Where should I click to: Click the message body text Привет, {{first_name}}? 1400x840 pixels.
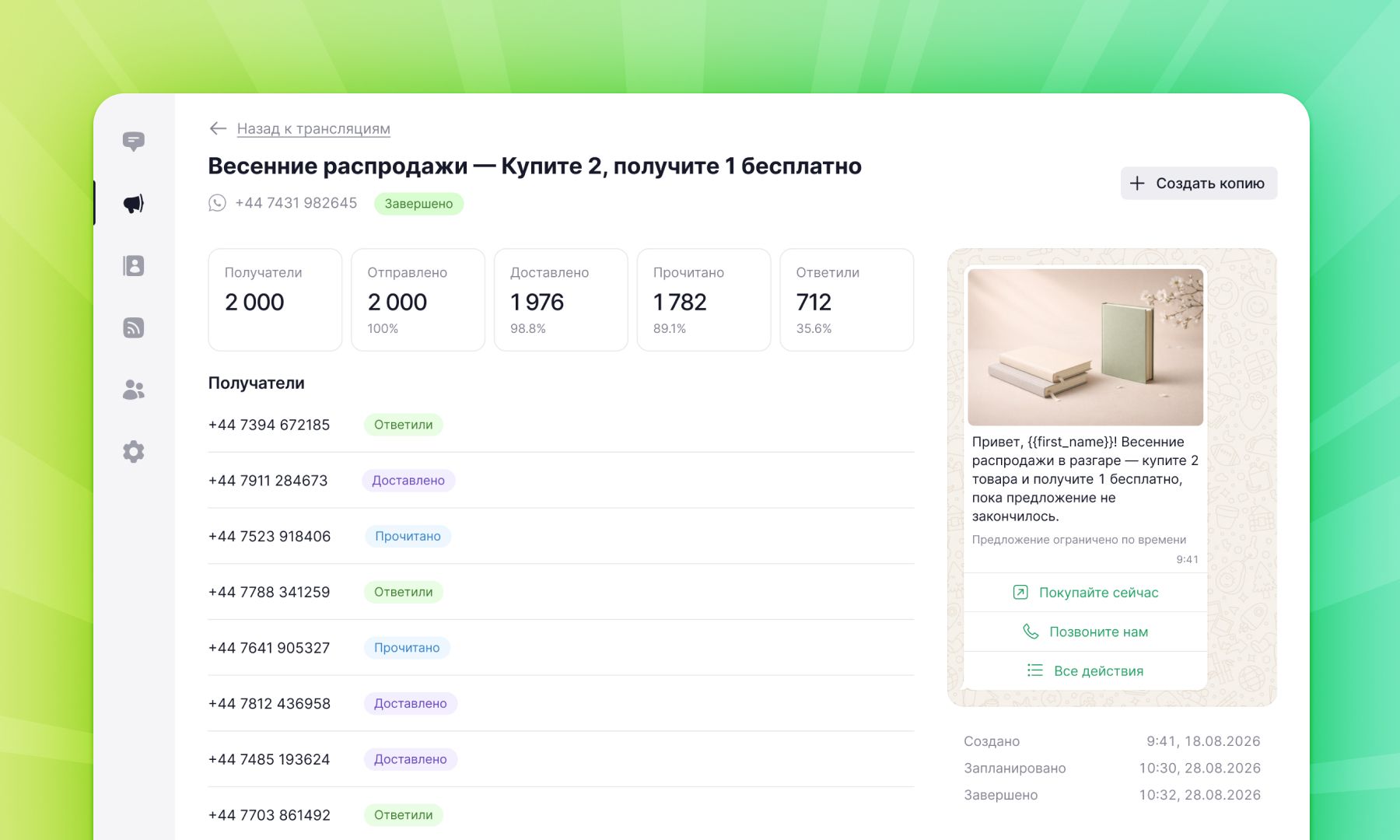click(x=1085, y=479)
